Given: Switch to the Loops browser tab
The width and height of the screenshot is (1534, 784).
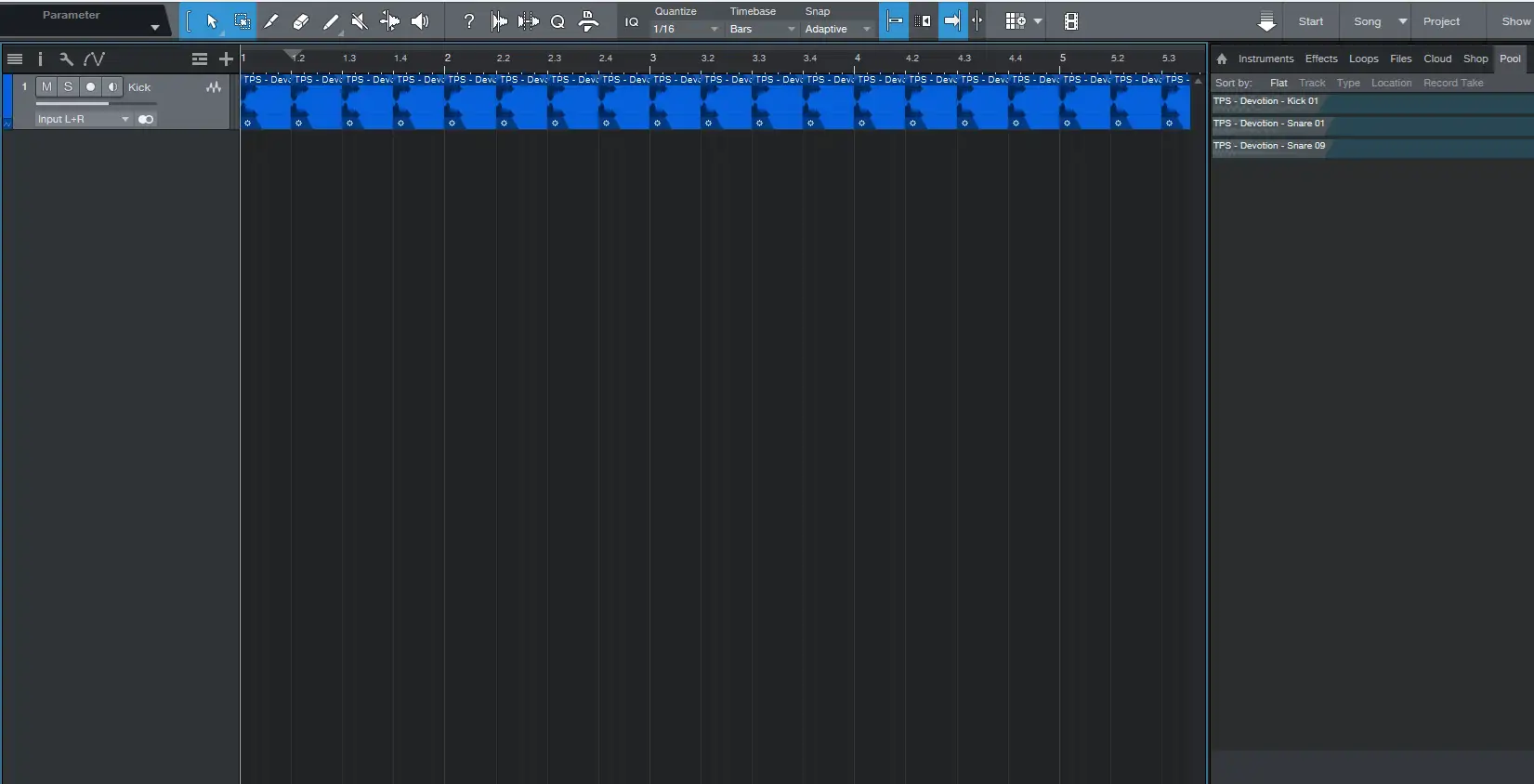Looking at the screenshot, I should coord(1363,59).
